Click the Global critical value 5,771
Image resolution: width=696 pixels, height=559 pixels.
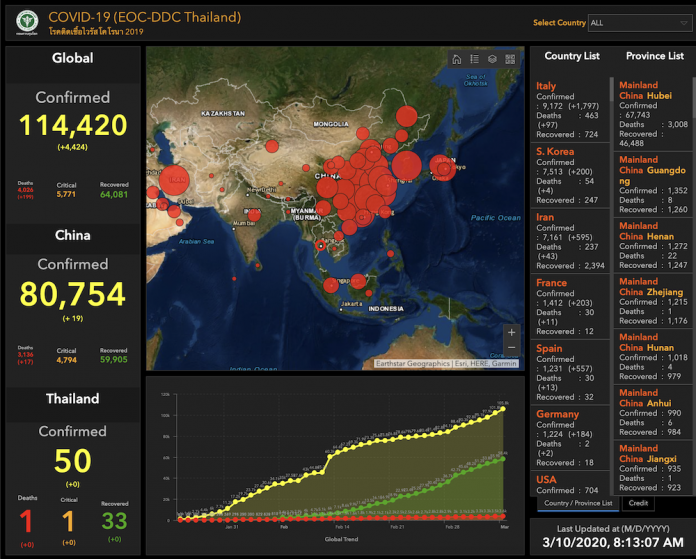point(66,194)
